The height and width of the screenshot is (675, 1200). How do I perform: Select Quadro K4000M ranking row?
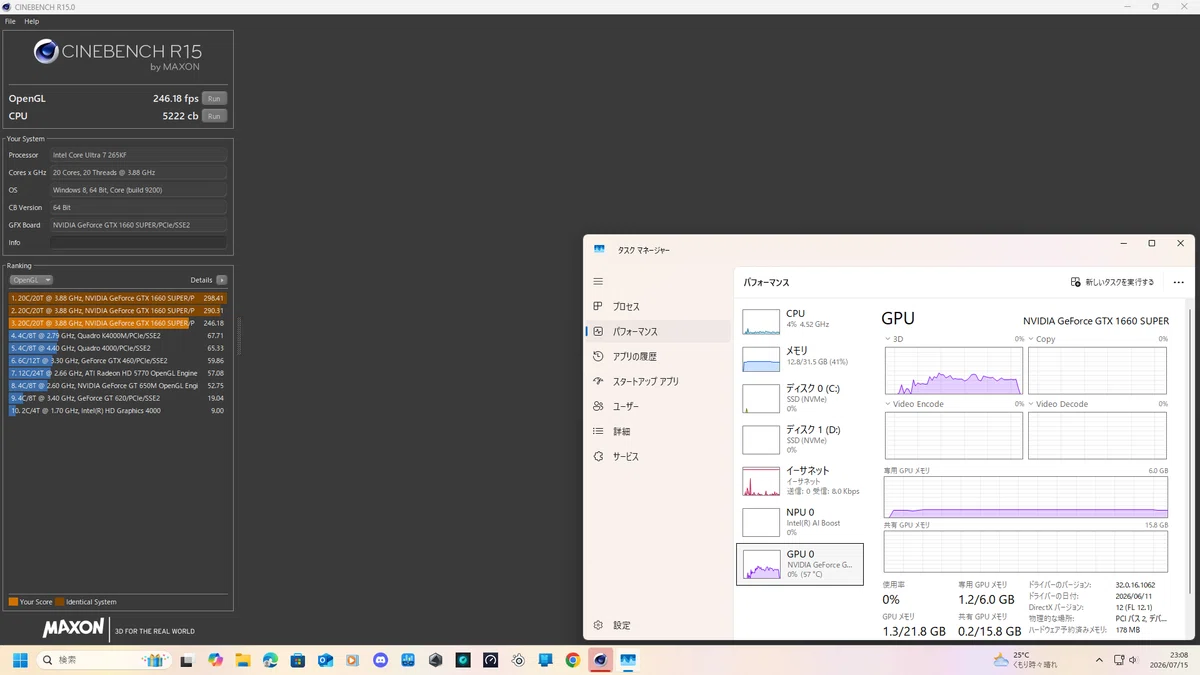click(x=118, y=336)
